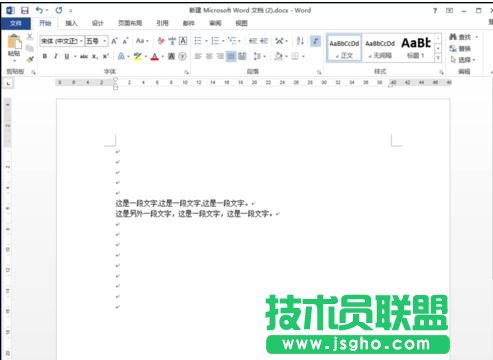Screen dimensions: 493x360
Task: Apply the Normal (正文) style
Action: (344, 48)
